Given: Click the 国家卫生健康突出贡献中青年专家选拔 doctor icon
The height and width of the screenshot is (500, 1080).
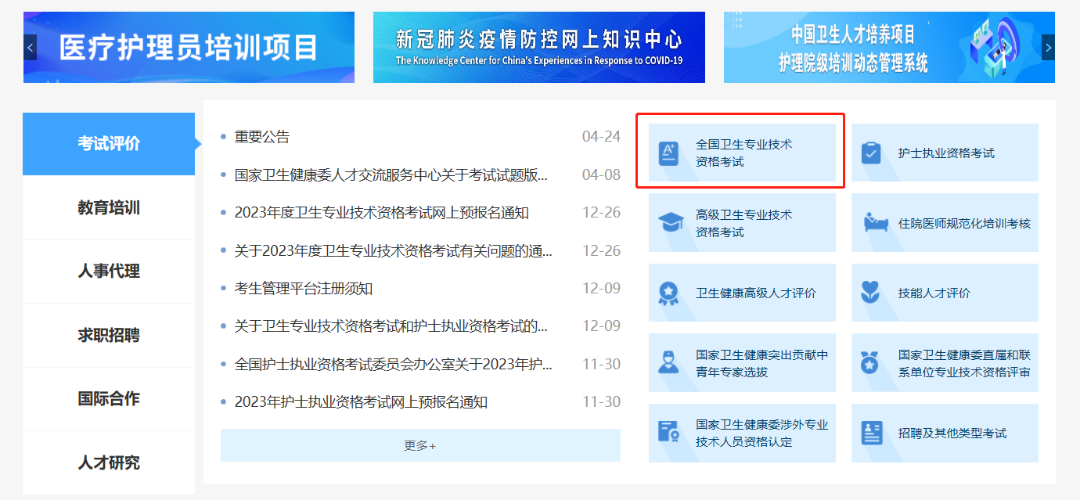Looking at the screenshot, I should pos(668,363).
